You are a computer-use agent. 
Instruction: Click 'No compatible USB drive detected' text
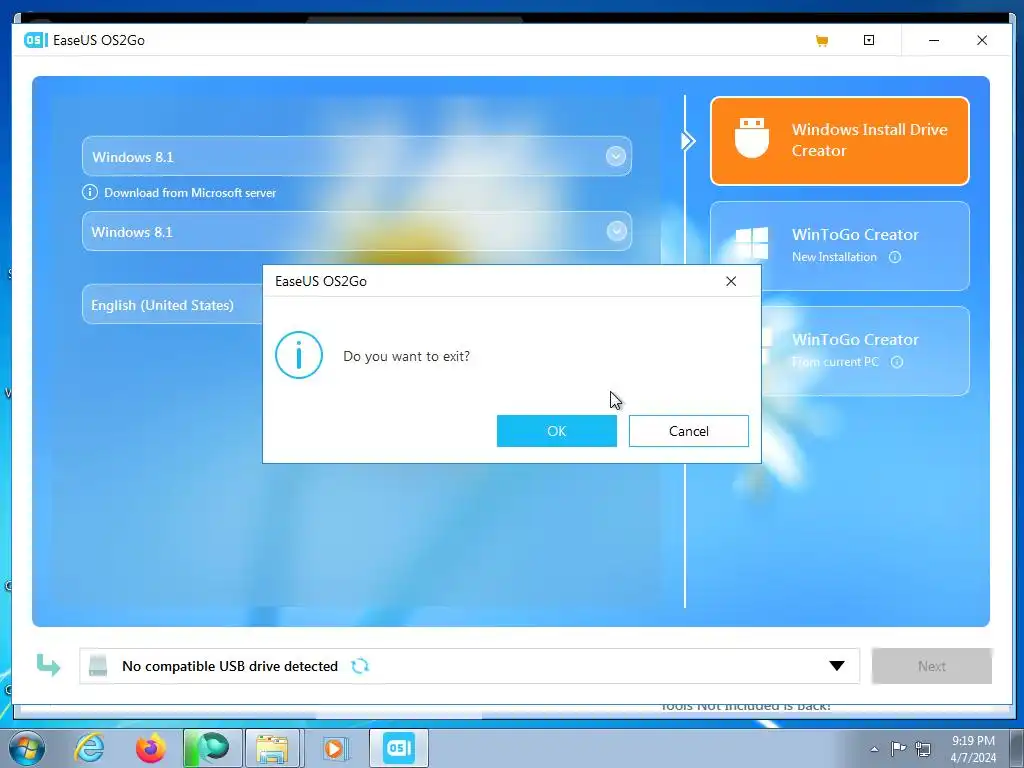[230, 666]
